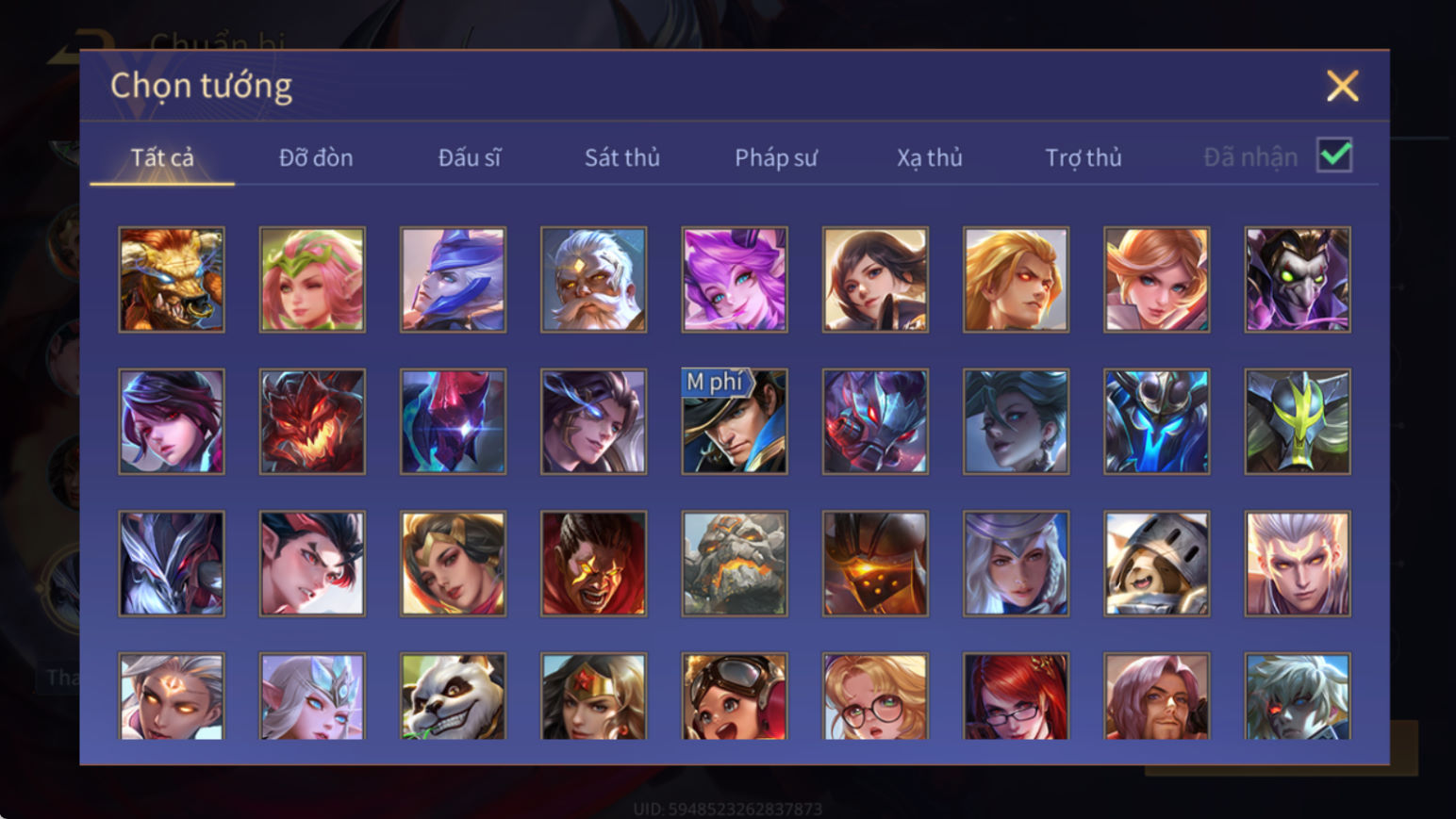Screen dimensions: 1456x819
Task: Switch to the "Đỡ đòn" tab
Action: 316,157
